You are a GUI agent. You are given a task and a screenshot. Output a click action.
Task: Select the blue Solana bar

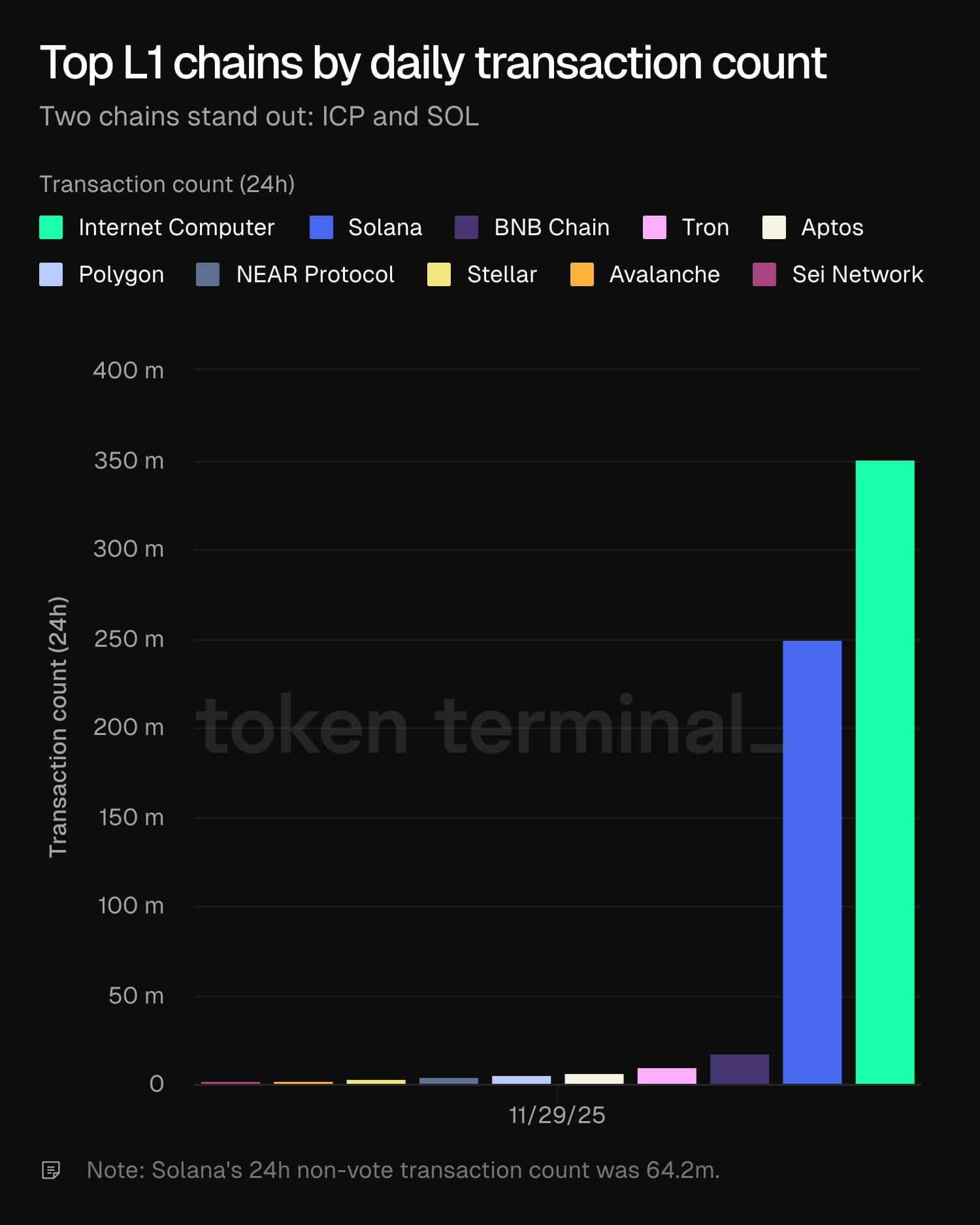pyautogui.click(x=812, y=862)
